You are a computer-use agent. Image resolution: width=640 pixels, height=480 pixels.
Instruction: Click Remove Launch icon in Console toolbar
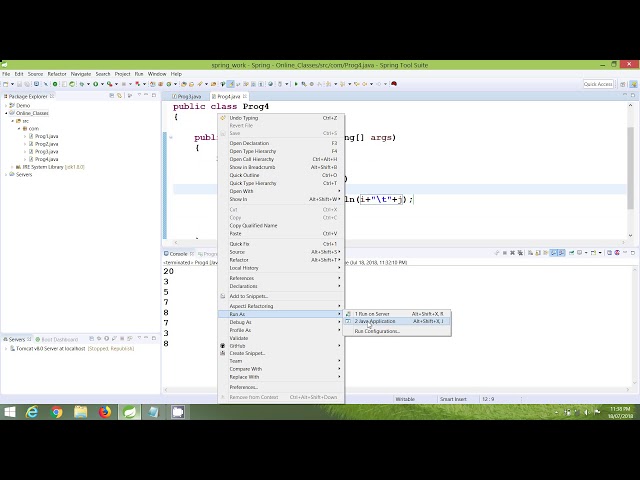coord(512,253)
